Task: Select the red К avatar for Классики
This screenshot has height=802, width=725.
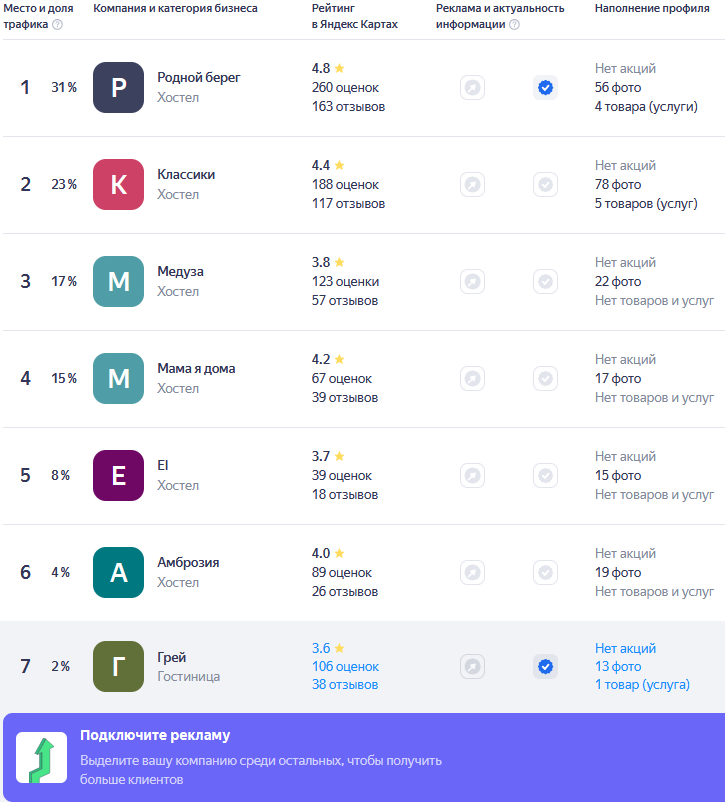Action: pyautogui.click(x=118, y=185)
